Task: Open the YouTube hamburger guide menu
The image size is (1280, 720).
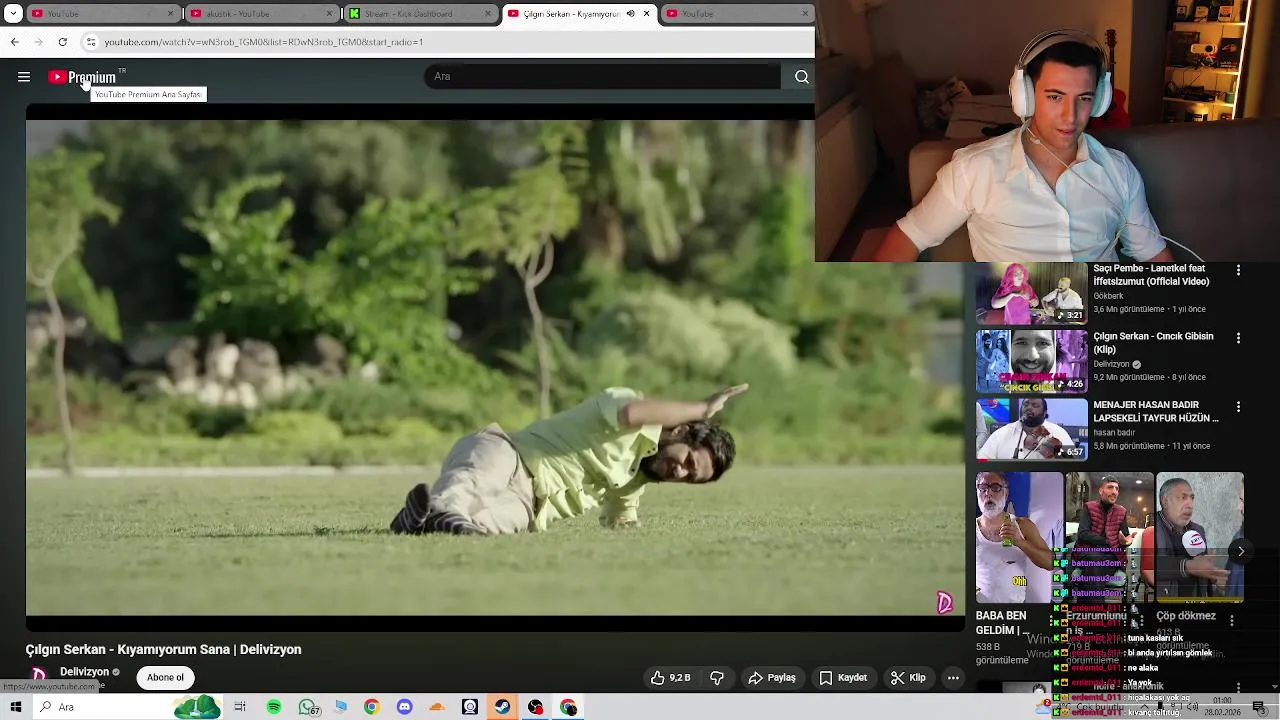Action: 24,77
